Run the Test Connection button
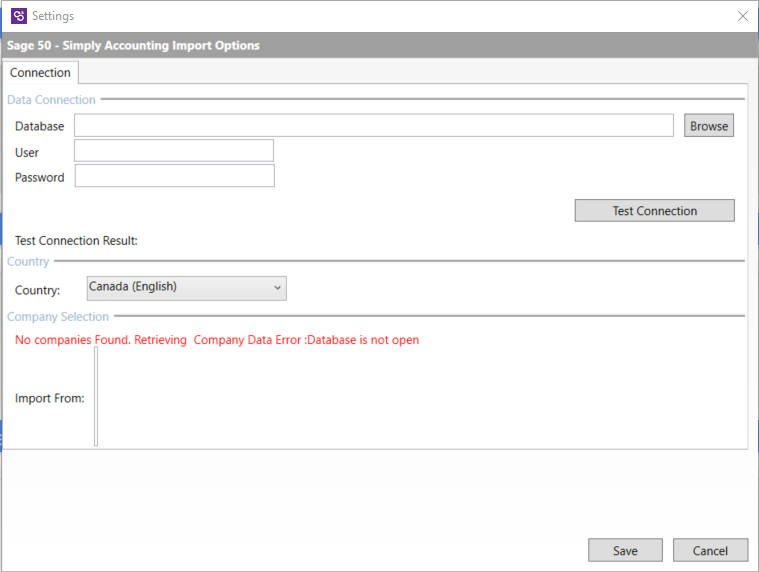Screen dimensions: 759x572 (x=654, y=211)
